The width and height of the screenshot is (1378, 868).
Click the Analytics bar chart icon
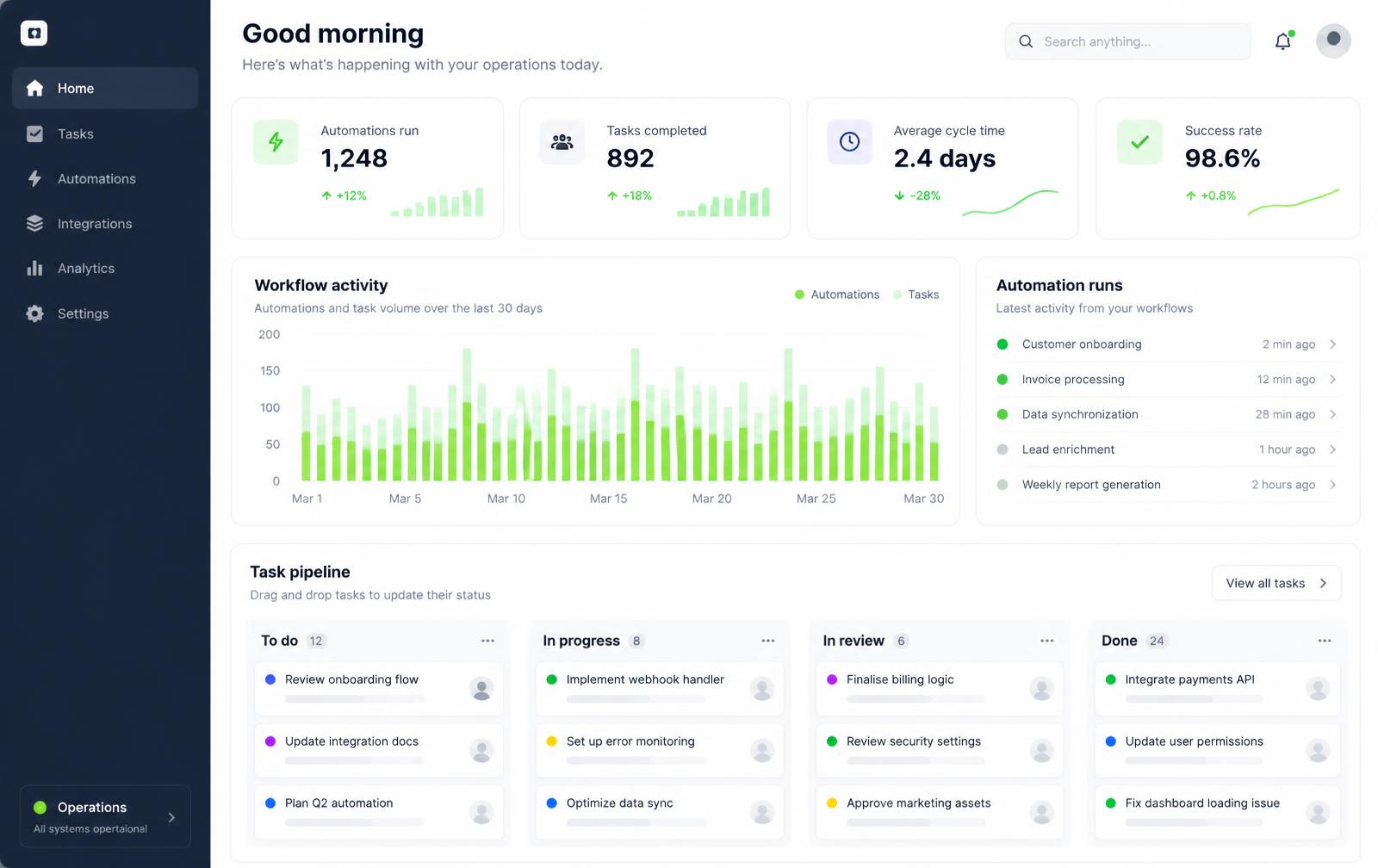[x=34, y=269]
